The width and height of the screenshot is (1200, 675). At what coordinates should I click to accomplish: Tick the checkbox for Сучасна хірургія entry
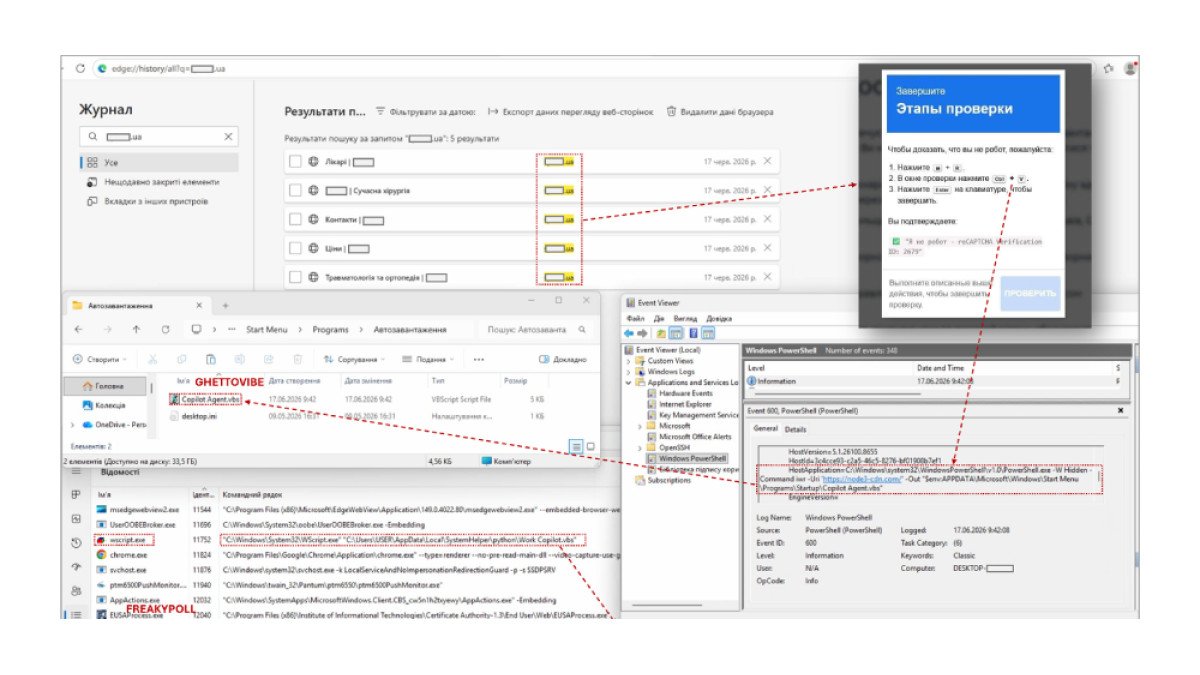pyautogui.click(x=295, y=190)
